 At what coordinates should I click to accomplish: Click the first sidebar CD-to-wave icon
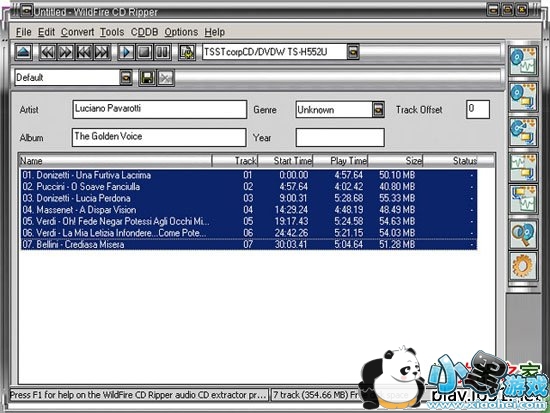[x=523, y=61]
